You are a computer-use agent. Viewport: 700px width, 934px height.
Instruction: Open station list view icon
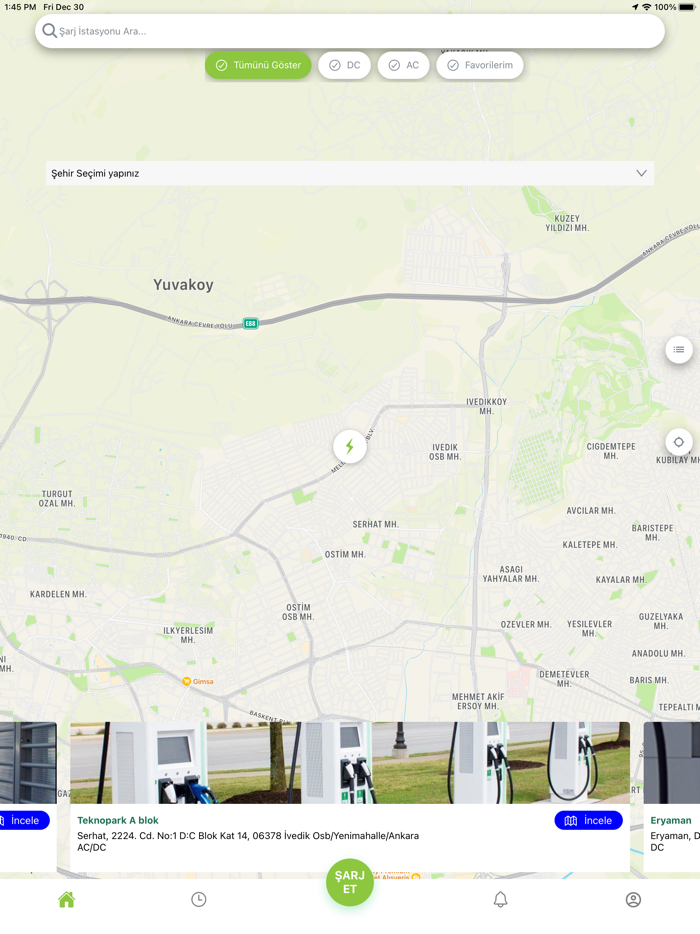[x=679, y=350]
